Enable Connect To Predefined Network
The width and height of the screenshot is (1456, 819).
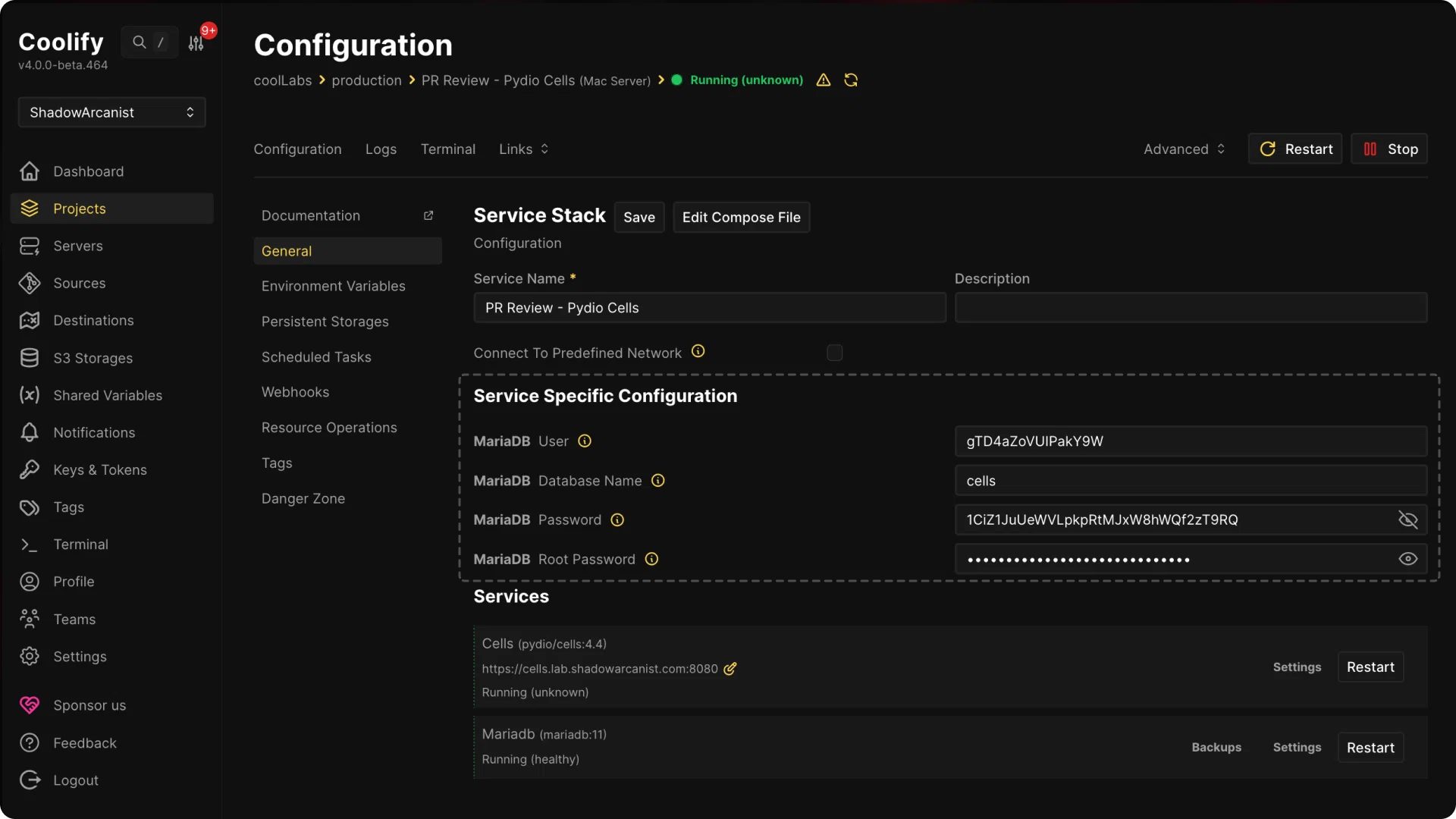pos(834,353)
